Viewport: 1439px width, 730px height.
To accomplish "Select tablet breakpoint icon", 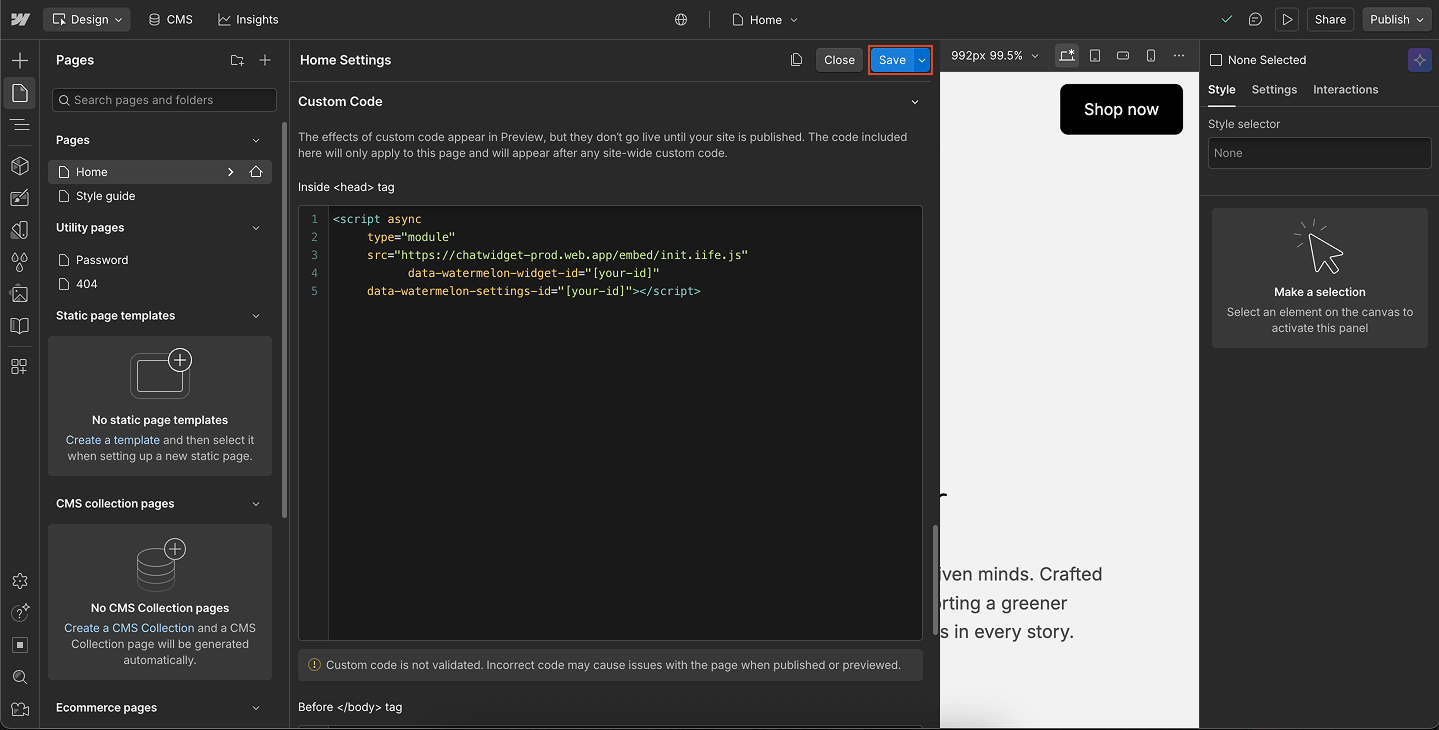I will (1095, 56).
